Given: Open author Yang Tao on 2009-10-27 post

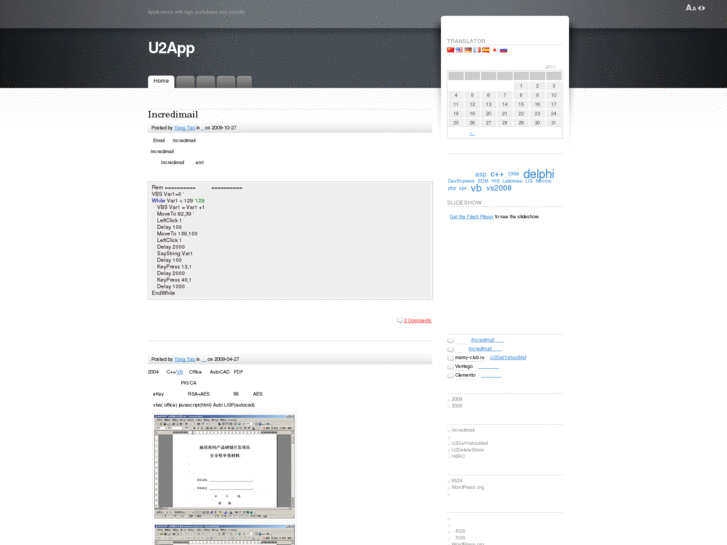Looking at the screenshot, I should 185,128.
